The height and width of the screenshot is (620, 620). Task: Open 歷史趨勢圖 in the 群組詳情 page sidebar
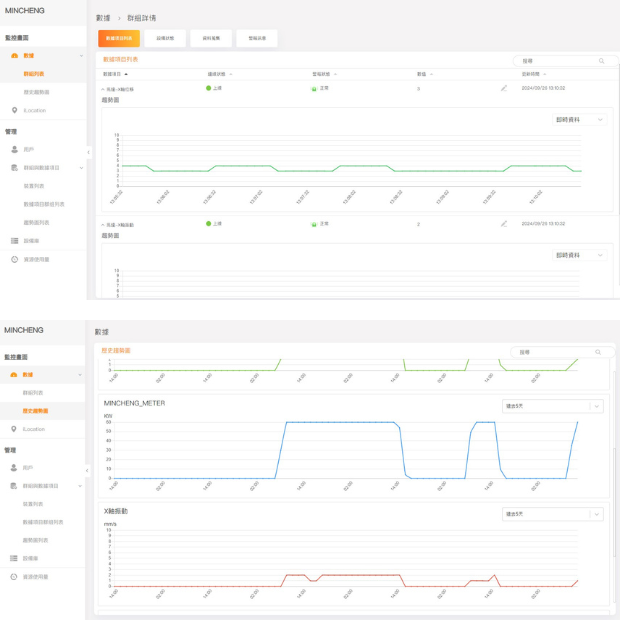pos(36,92)
